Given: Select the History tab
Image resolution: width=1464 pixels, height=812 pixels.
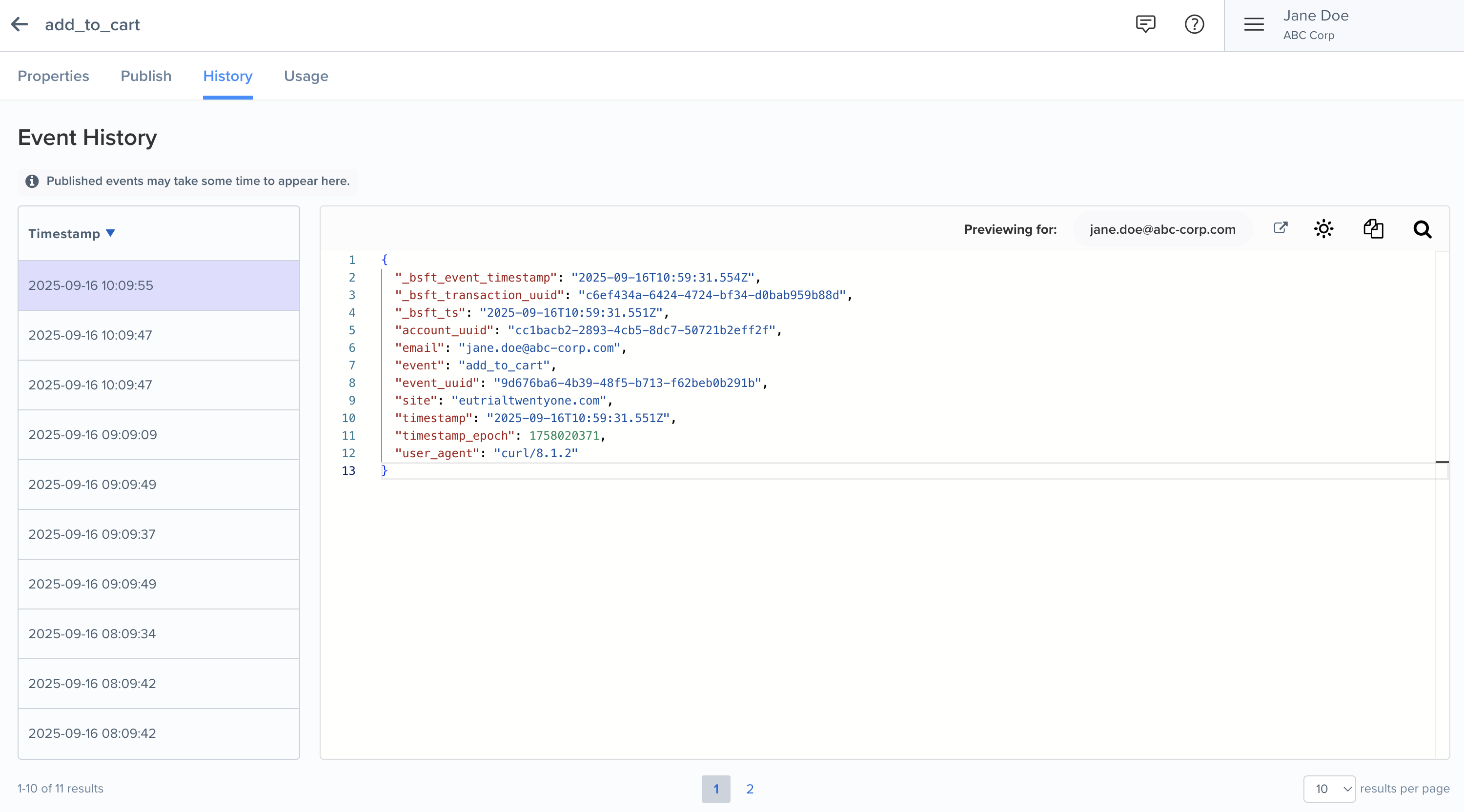Looking at the screenshot, I should click(x=228, y=76).
